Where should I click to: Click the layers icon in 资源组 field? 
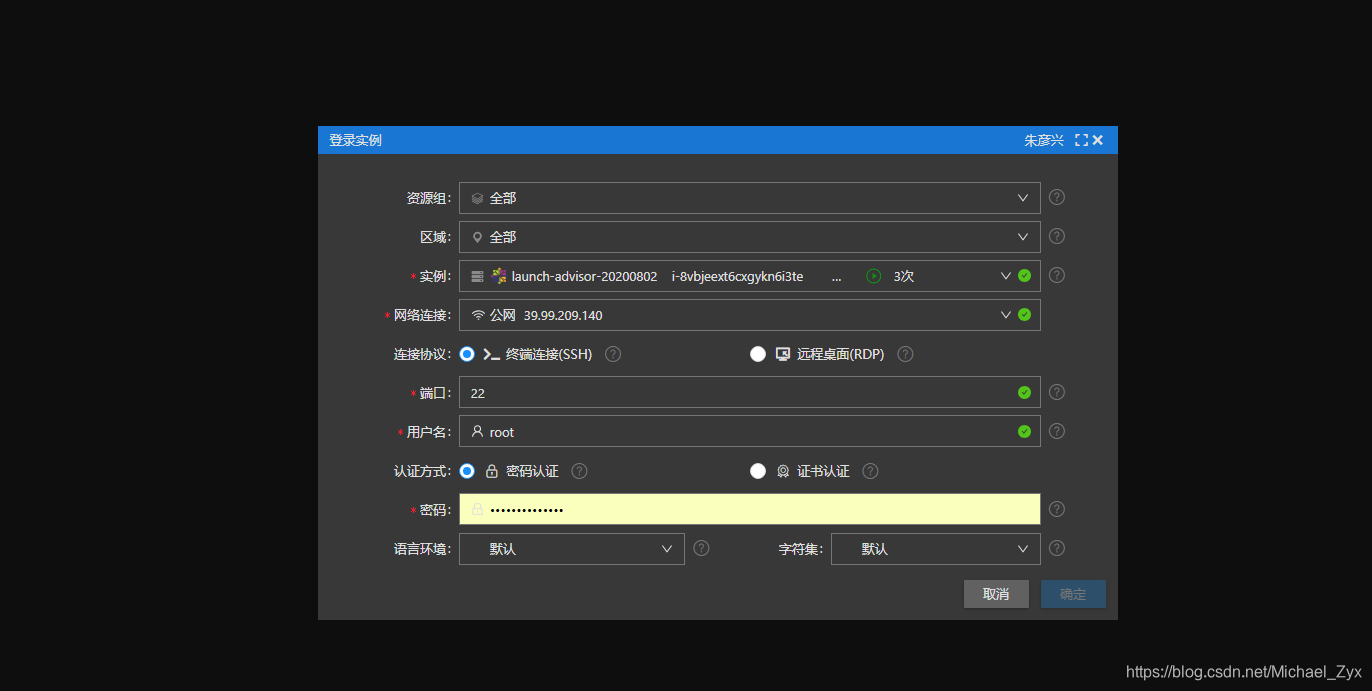pos(477,198)
